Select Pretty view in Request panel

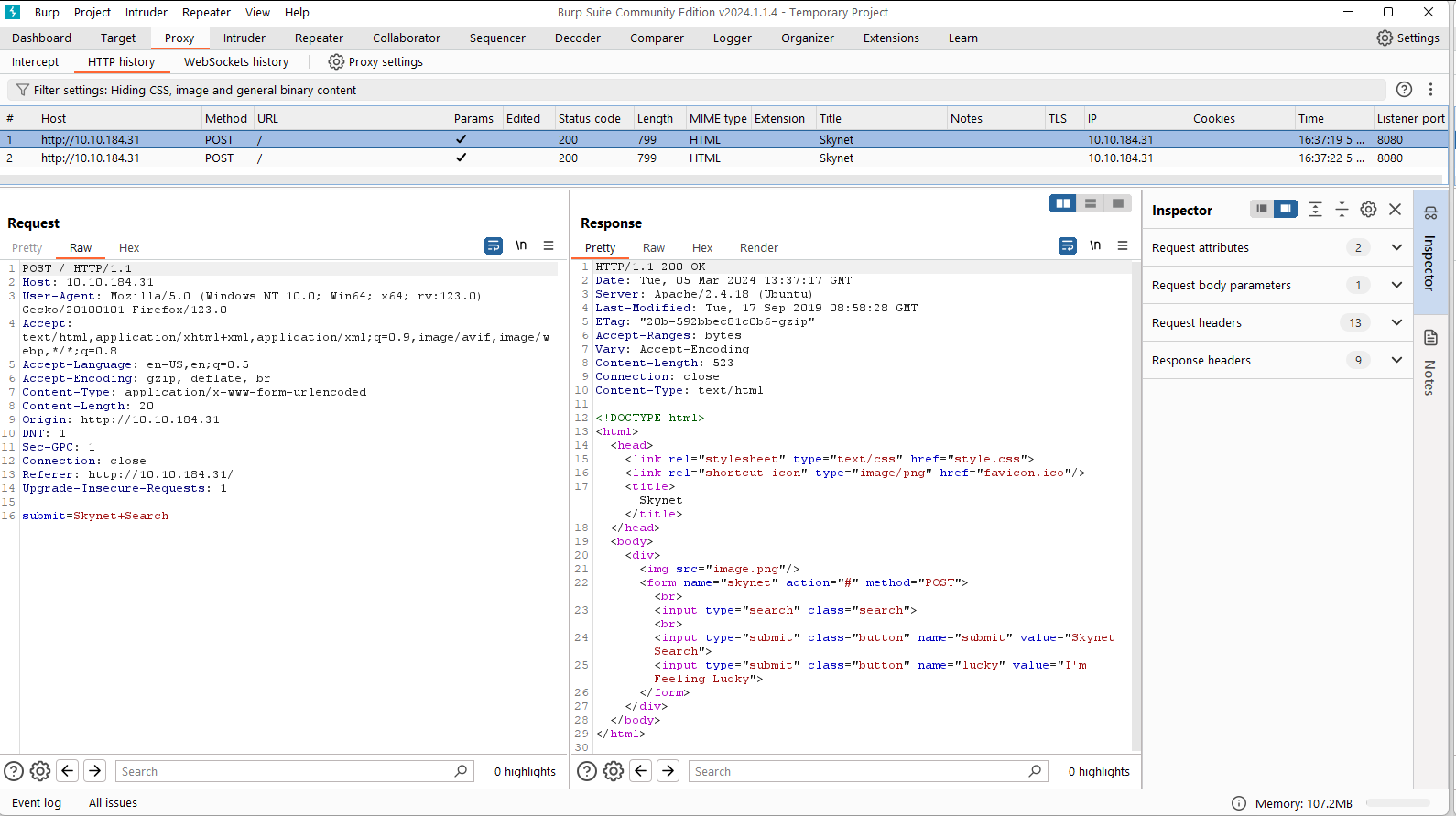(27, 247)
